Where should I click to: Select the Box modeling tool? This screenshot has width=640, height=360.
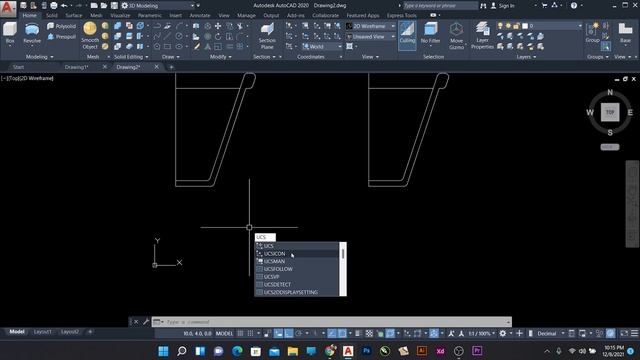pos(10,33)
